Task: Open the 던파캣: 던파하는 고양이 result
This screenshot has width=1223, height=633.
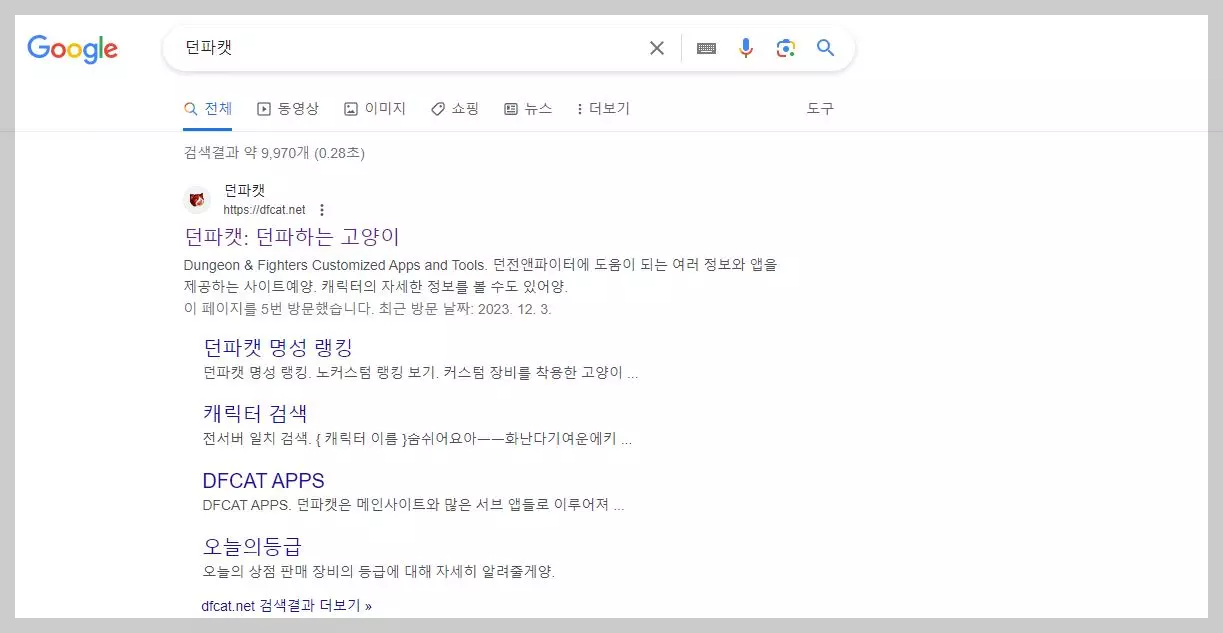Action: click(x=292, y=237)
